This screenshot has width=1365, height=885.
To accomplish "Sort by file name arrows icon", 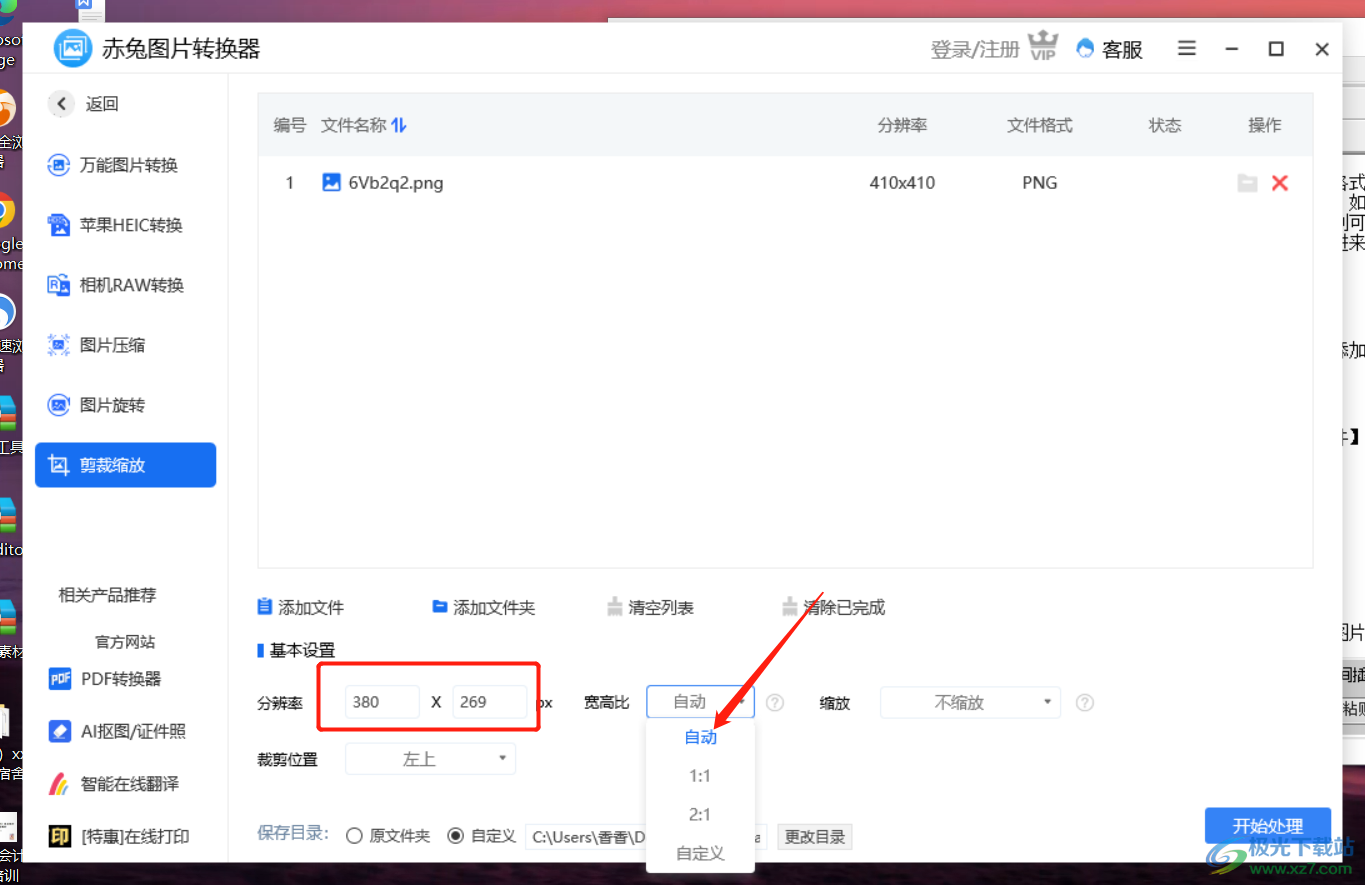I will click(x=399, y=125).
